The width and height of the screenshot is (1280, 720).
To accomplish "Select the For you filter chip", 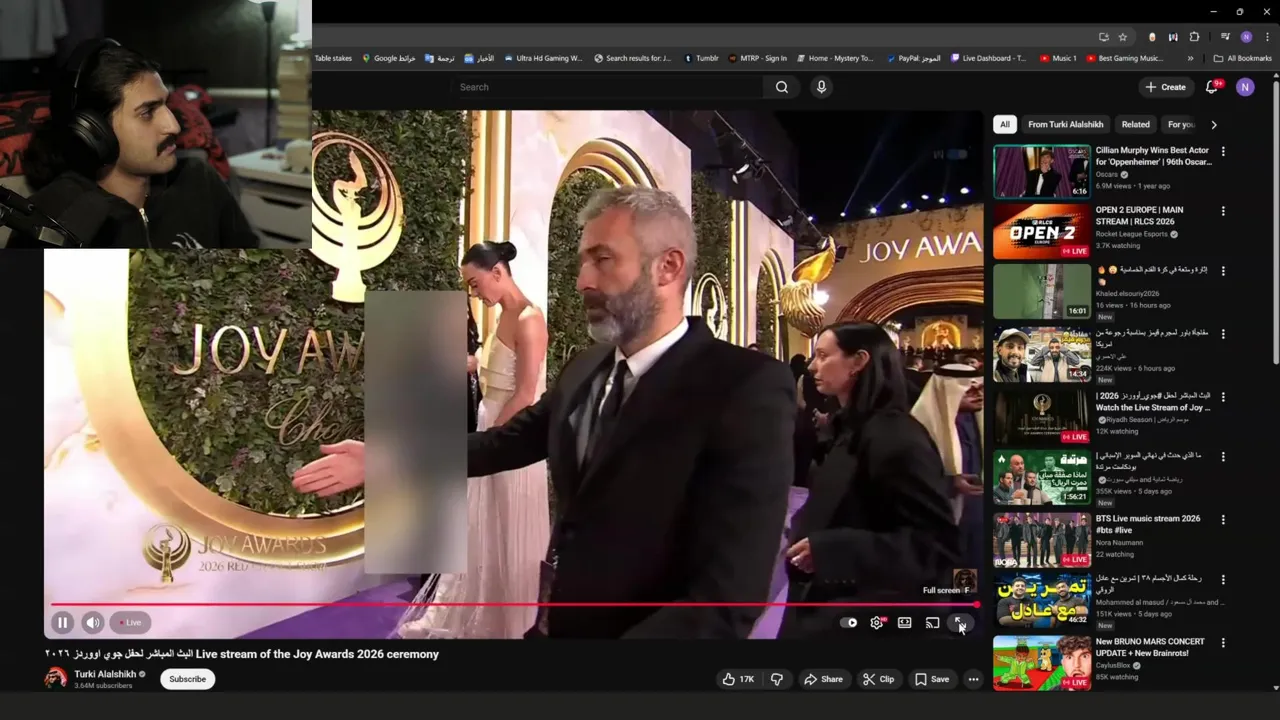I will 1181,124.
